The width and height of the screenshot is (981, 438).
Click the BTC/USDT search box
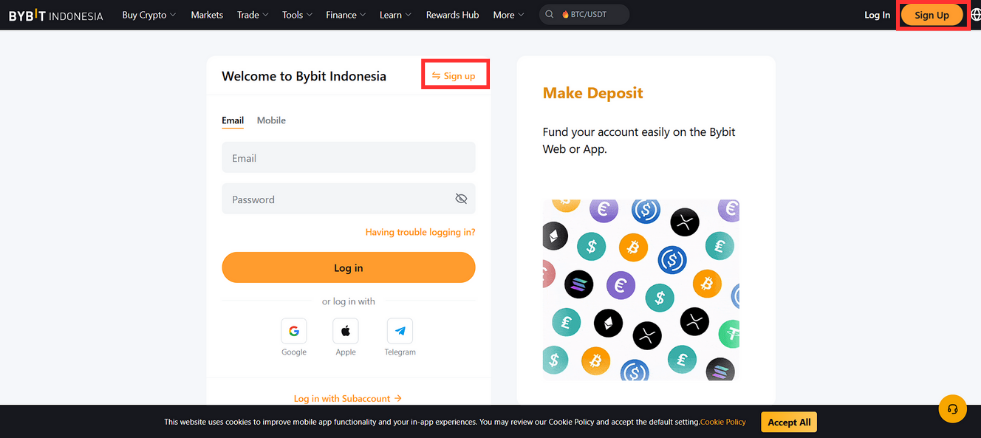[x=584, y=14]
